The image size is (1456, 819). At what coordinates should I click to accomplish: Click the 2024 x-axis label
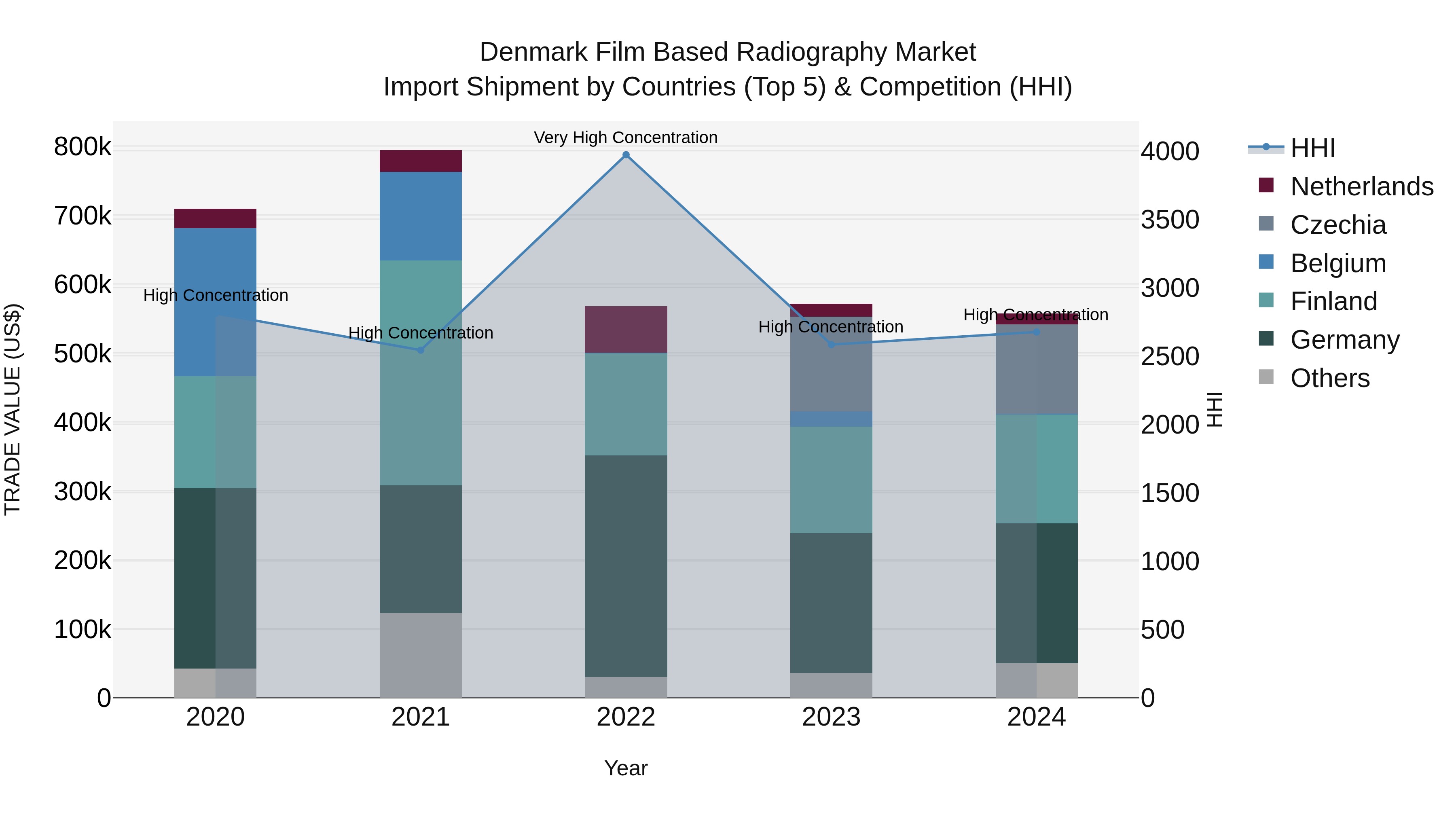[1037, 717]
